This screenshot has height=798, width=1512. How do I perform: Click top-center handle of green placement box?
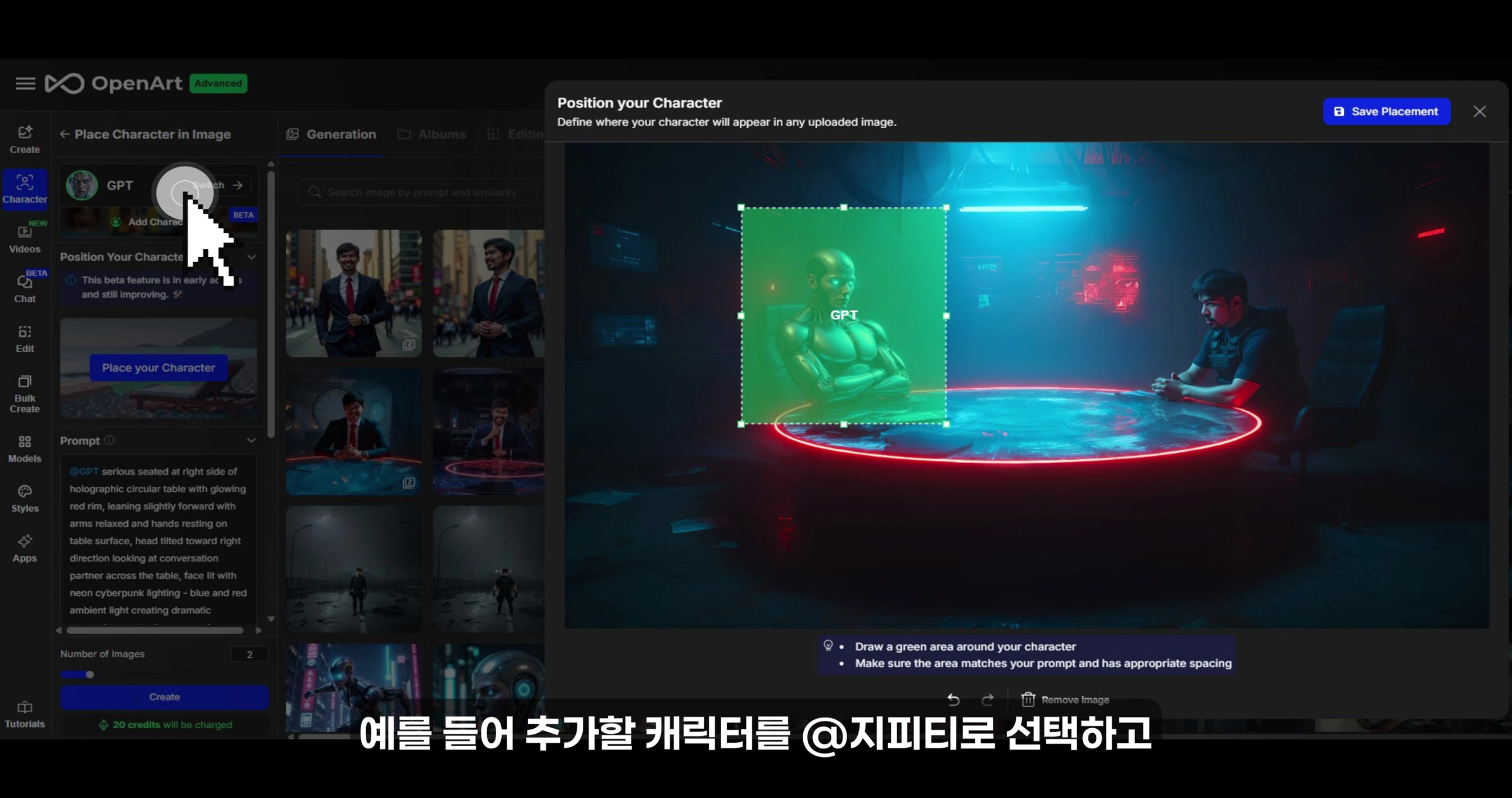[x=843, y=207]
